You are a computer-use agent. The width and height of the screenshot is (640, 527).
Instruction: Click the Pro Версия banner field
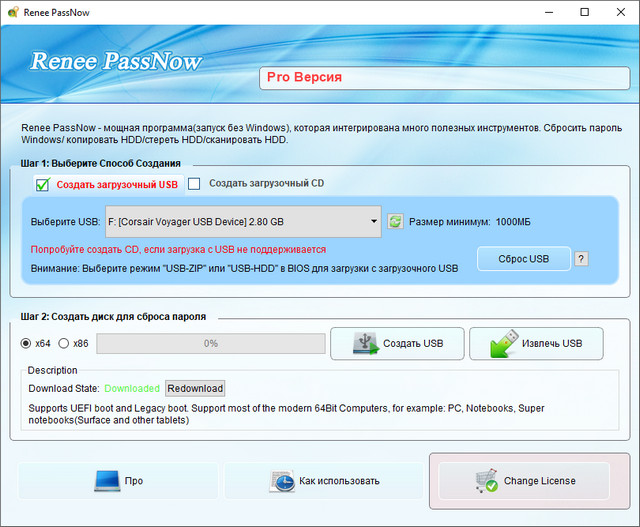pos(440,77)
